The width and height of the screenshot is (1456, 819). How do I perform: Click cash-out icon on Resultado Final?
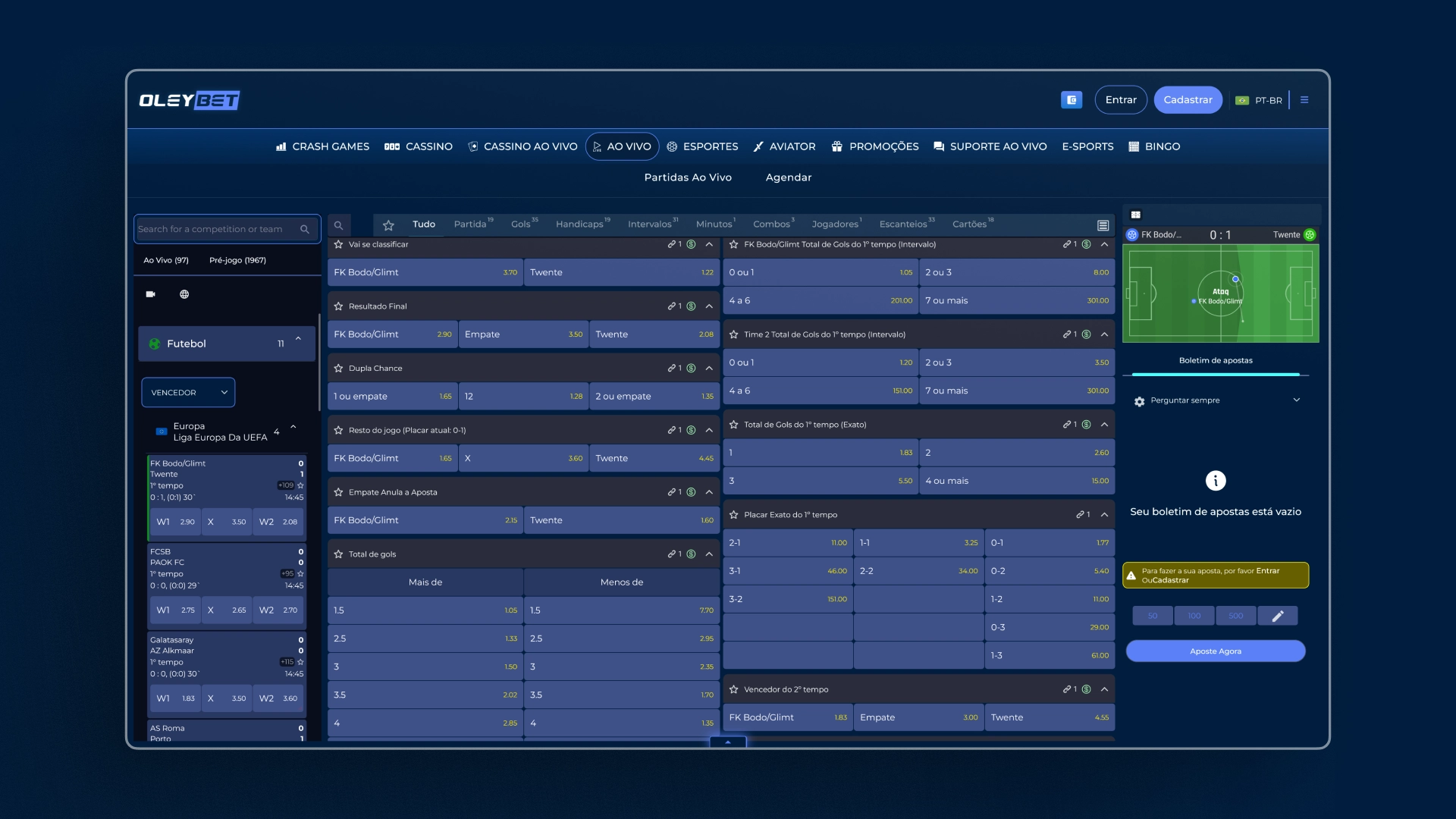tap(691, 306)
